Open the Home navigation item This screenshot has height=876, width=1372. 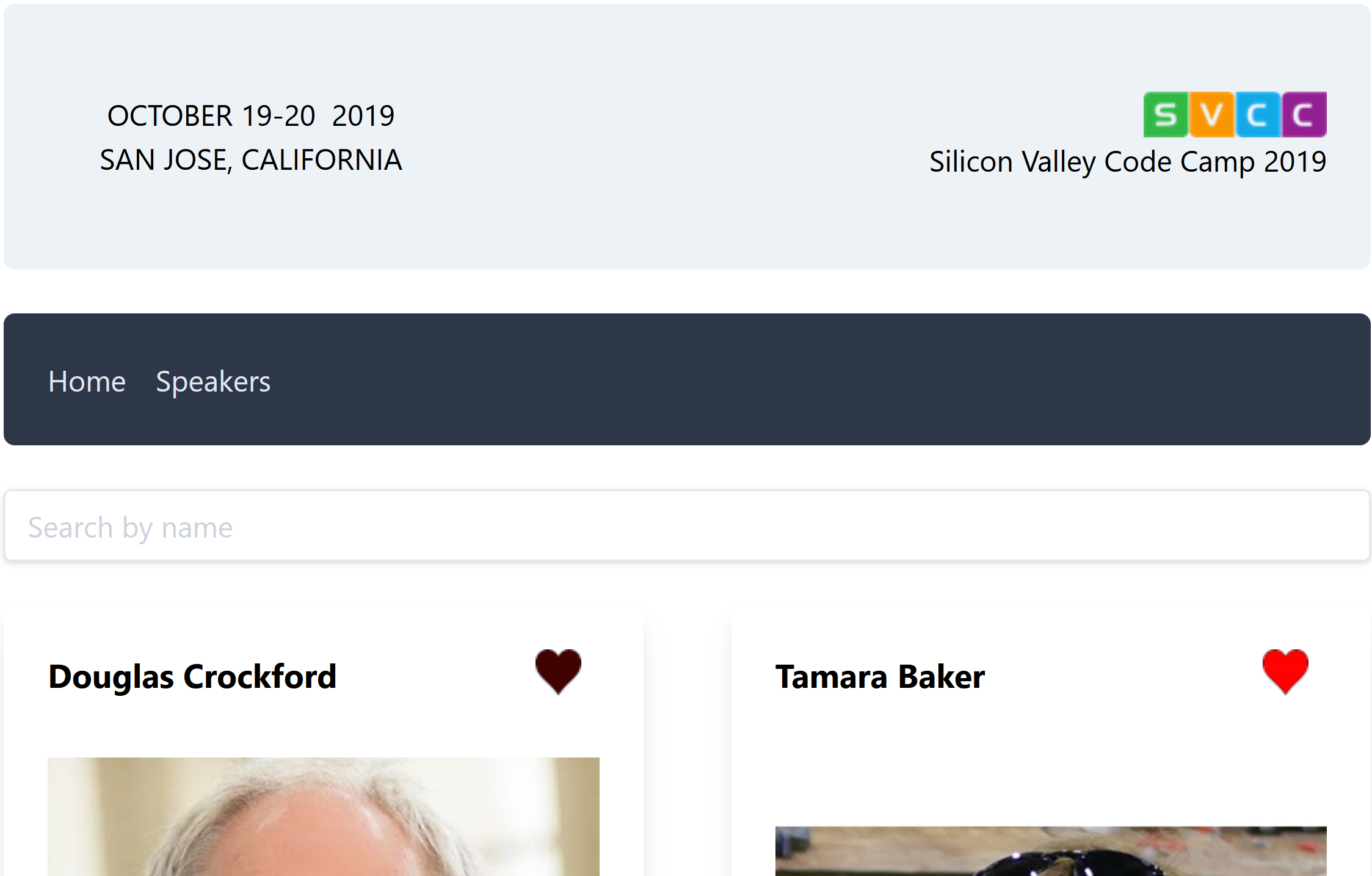pyautogui.click(x=87, y=382)
